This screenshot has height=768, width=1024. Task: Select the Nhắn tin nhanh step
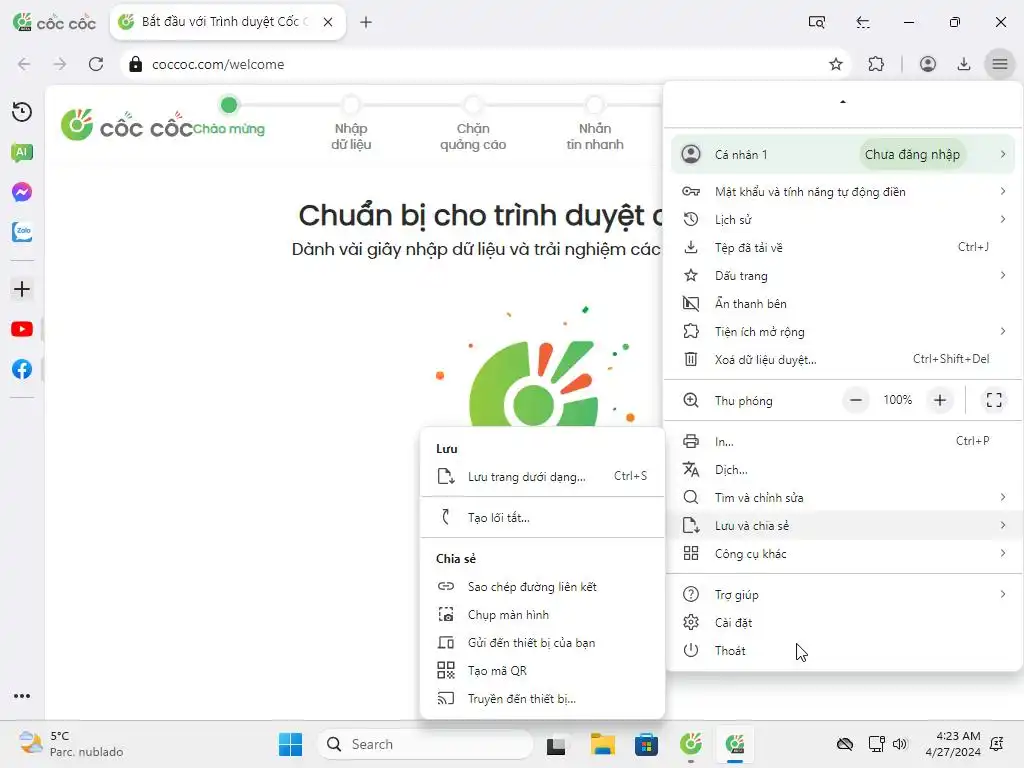click(x=595, y=124)
